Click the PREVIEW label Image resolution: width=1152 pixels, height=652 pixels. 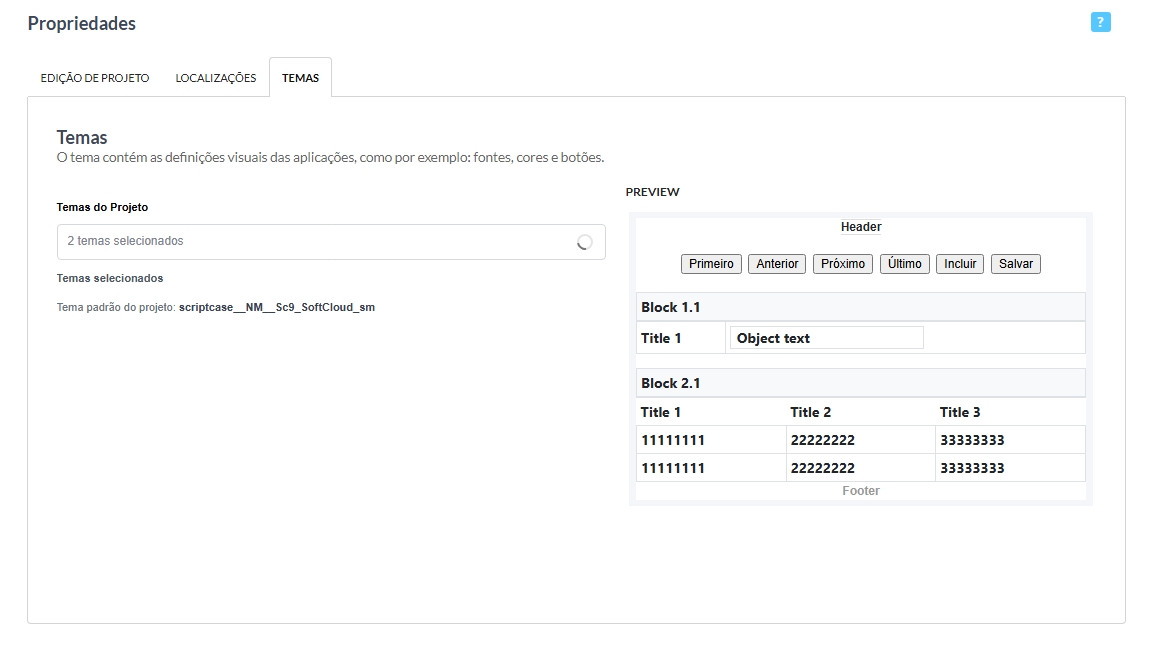[652, 192]
